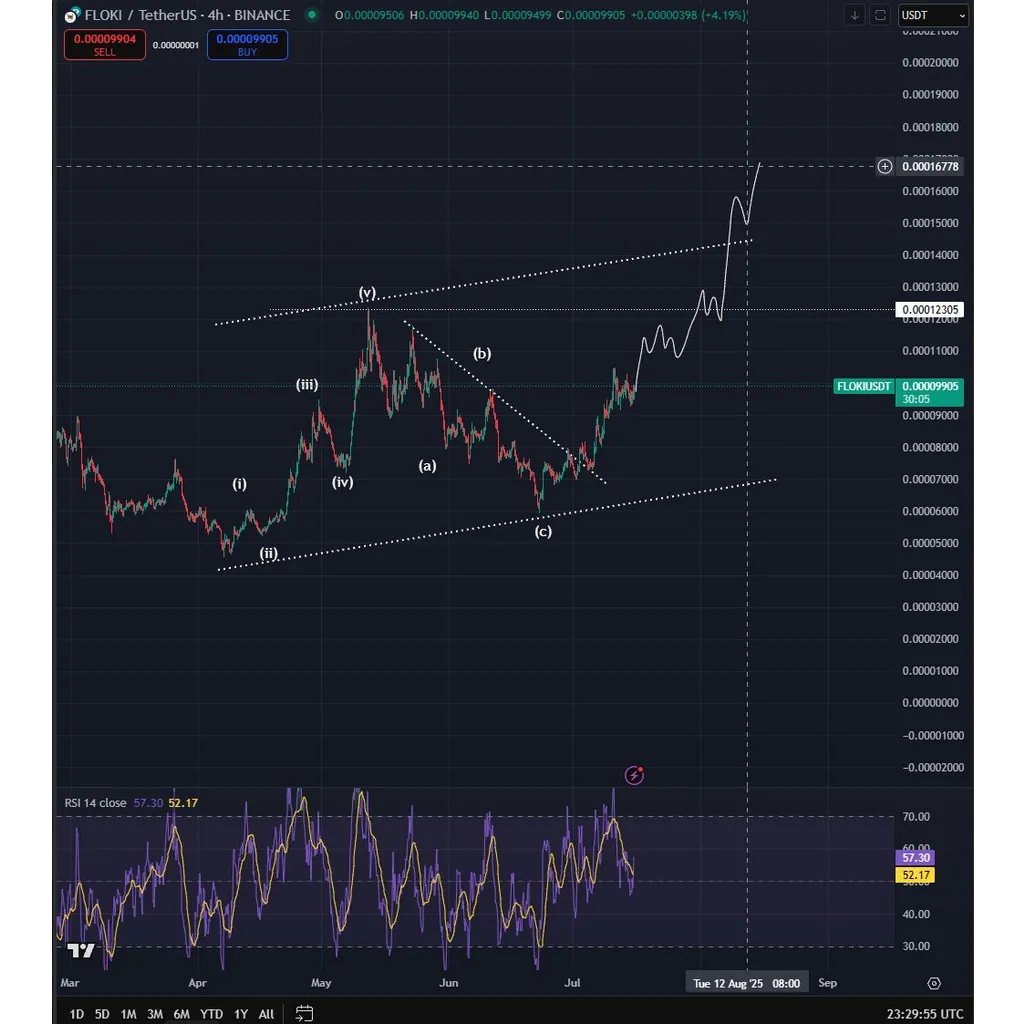Select the 1D time range
The image size is (1024, 1024).
(76, 1014)
